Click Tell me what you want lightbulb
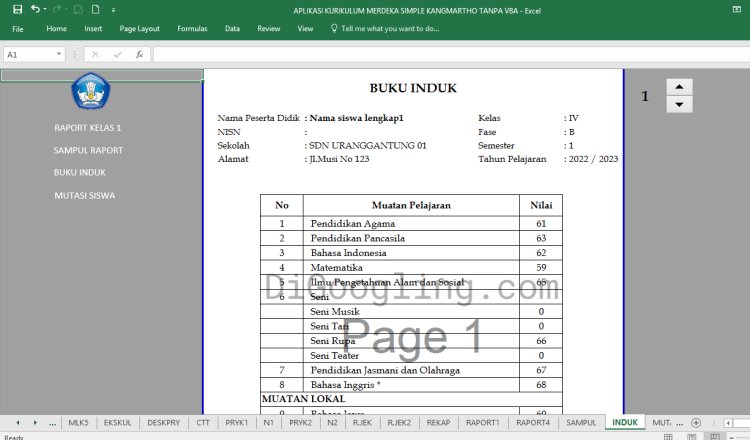 pyautogui.click(x=334, y=29)
